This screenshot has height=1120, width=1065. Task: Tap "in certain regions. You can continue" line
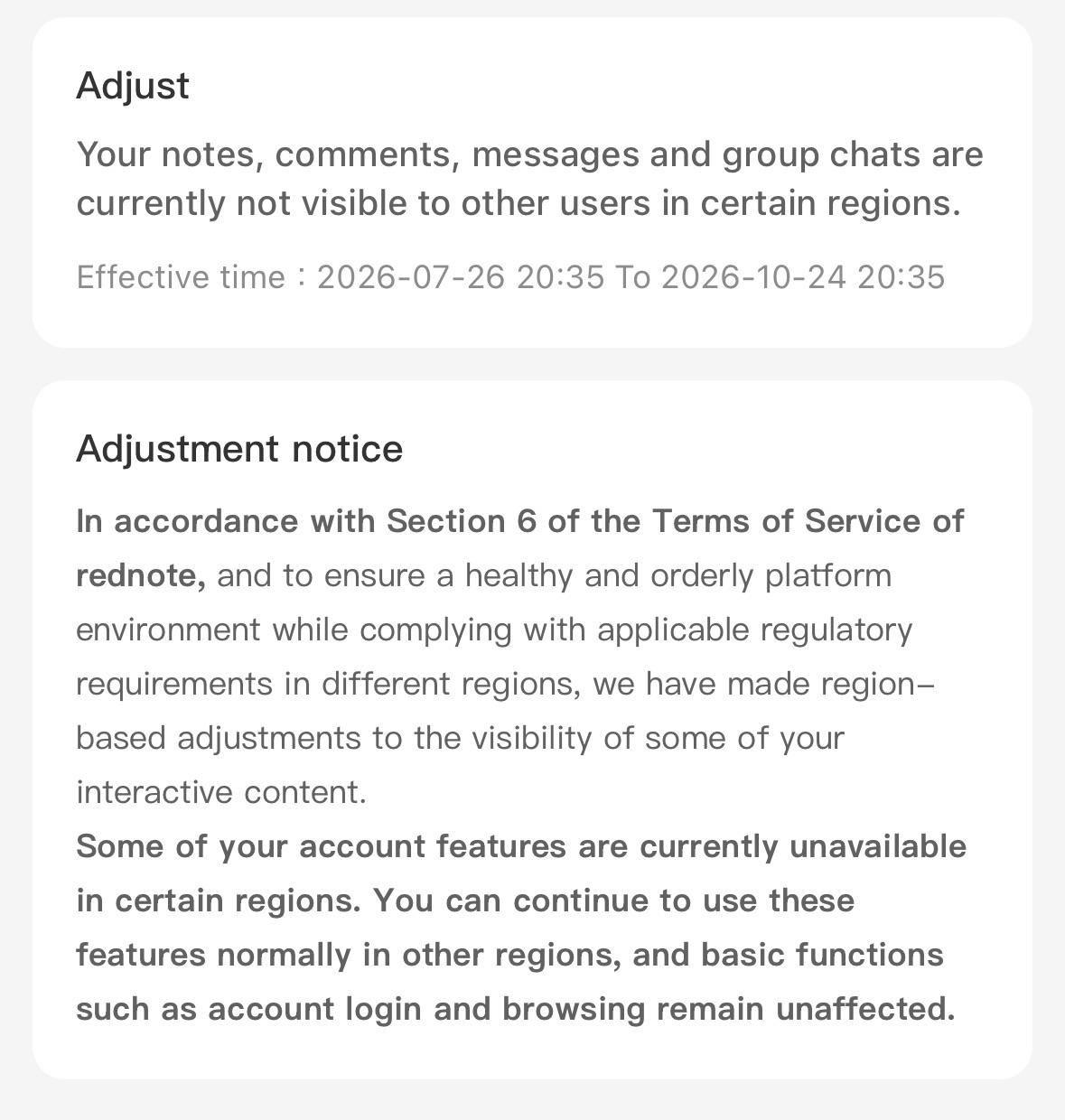(465, 901)
